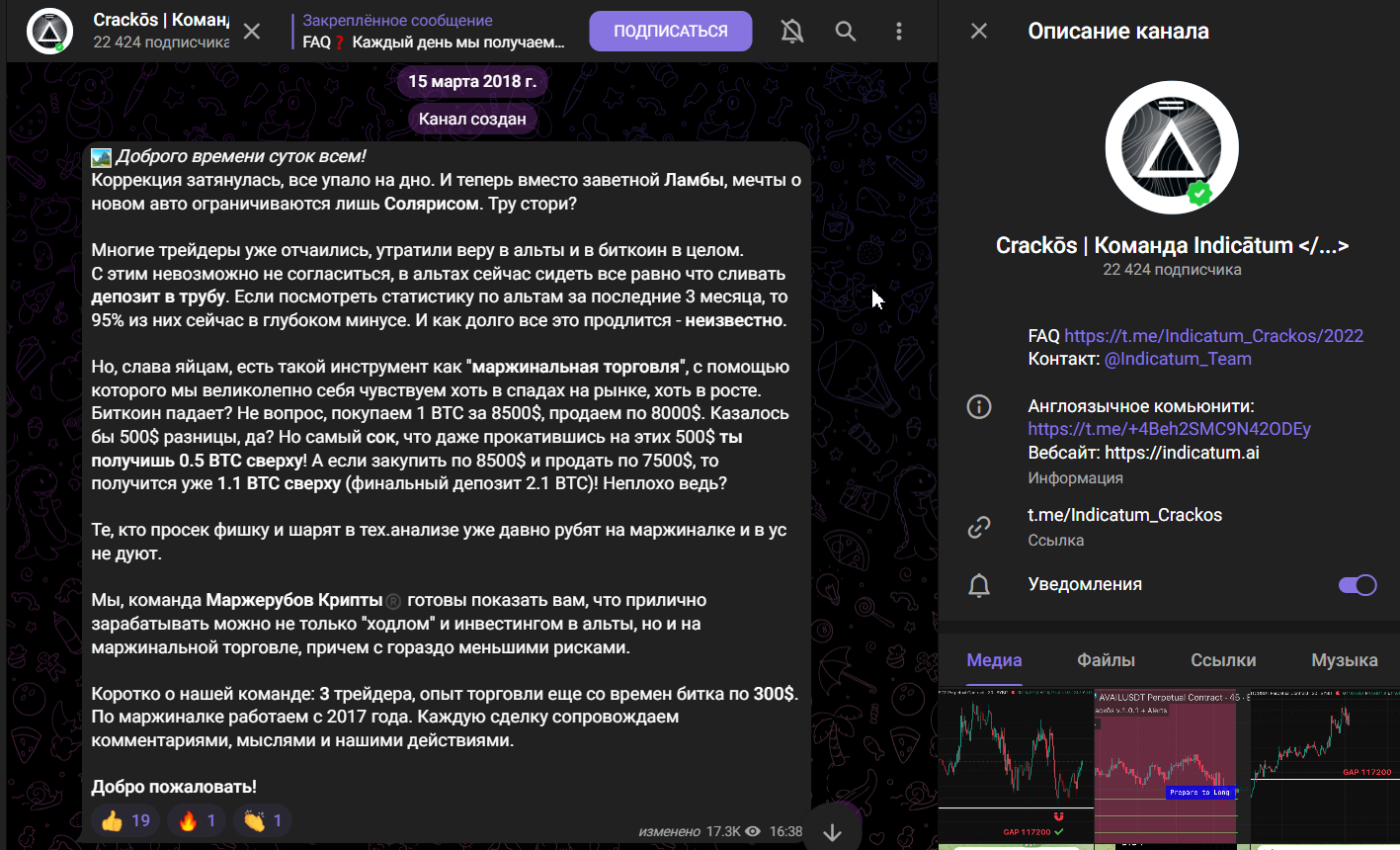Screen dimensions: 1400x850
Task: Click the notifications bell icon in the panel
Action: (979, 585)
